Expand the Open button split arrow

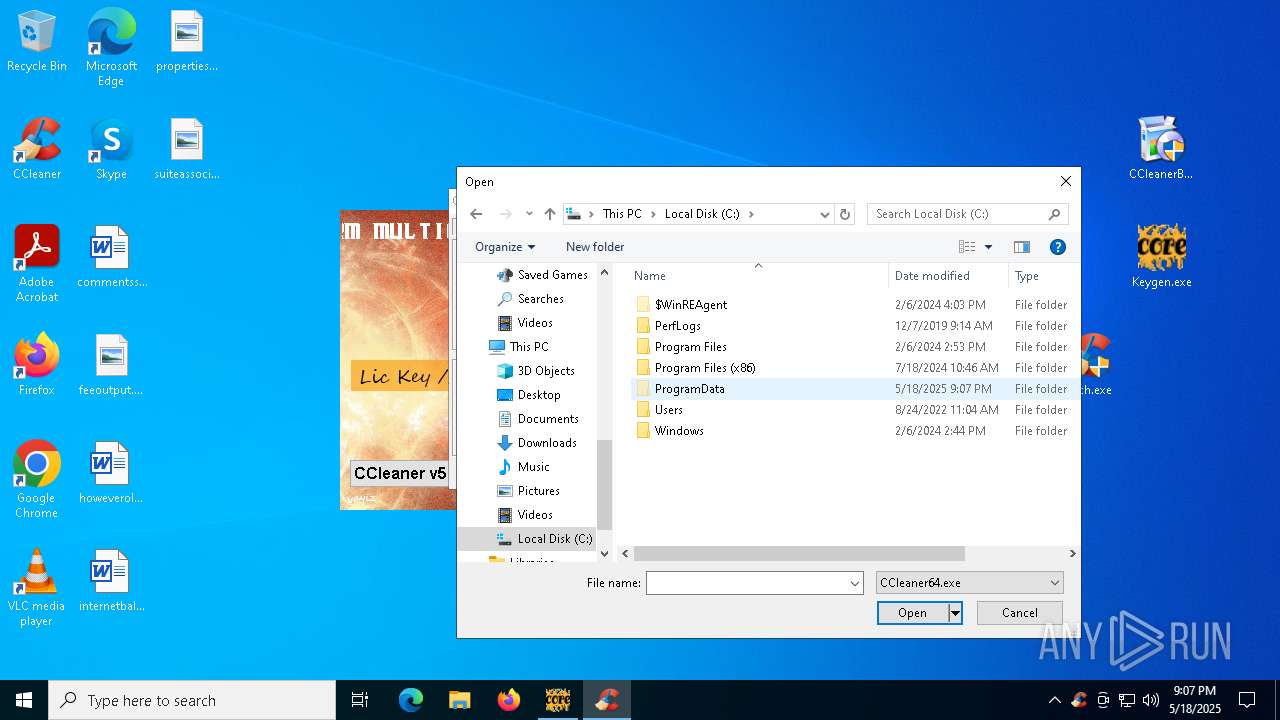955,613
